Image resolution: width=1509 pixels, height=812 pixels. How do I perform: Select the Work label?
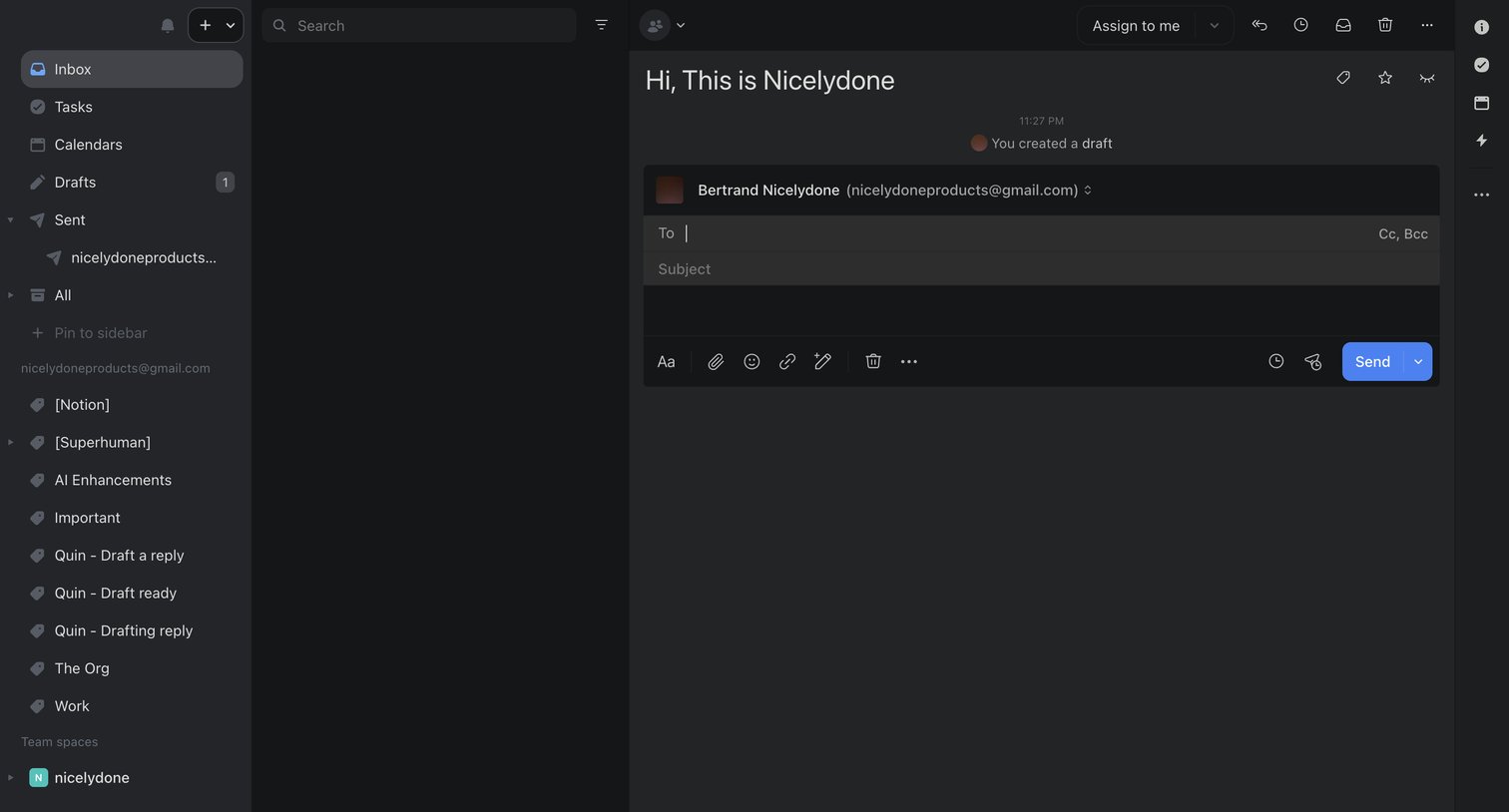pyautogui.click(x=132, y=706)
